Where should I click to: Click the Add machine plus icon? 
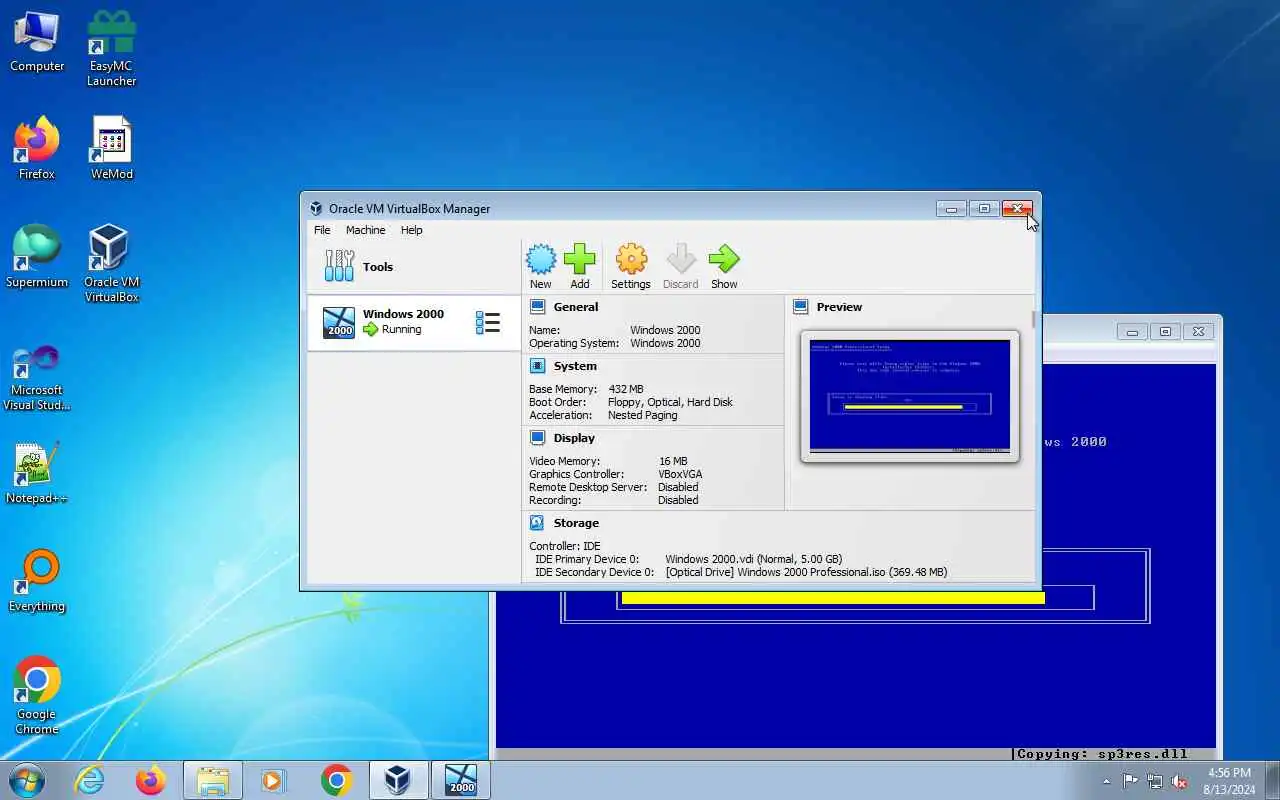coord(580,259)
